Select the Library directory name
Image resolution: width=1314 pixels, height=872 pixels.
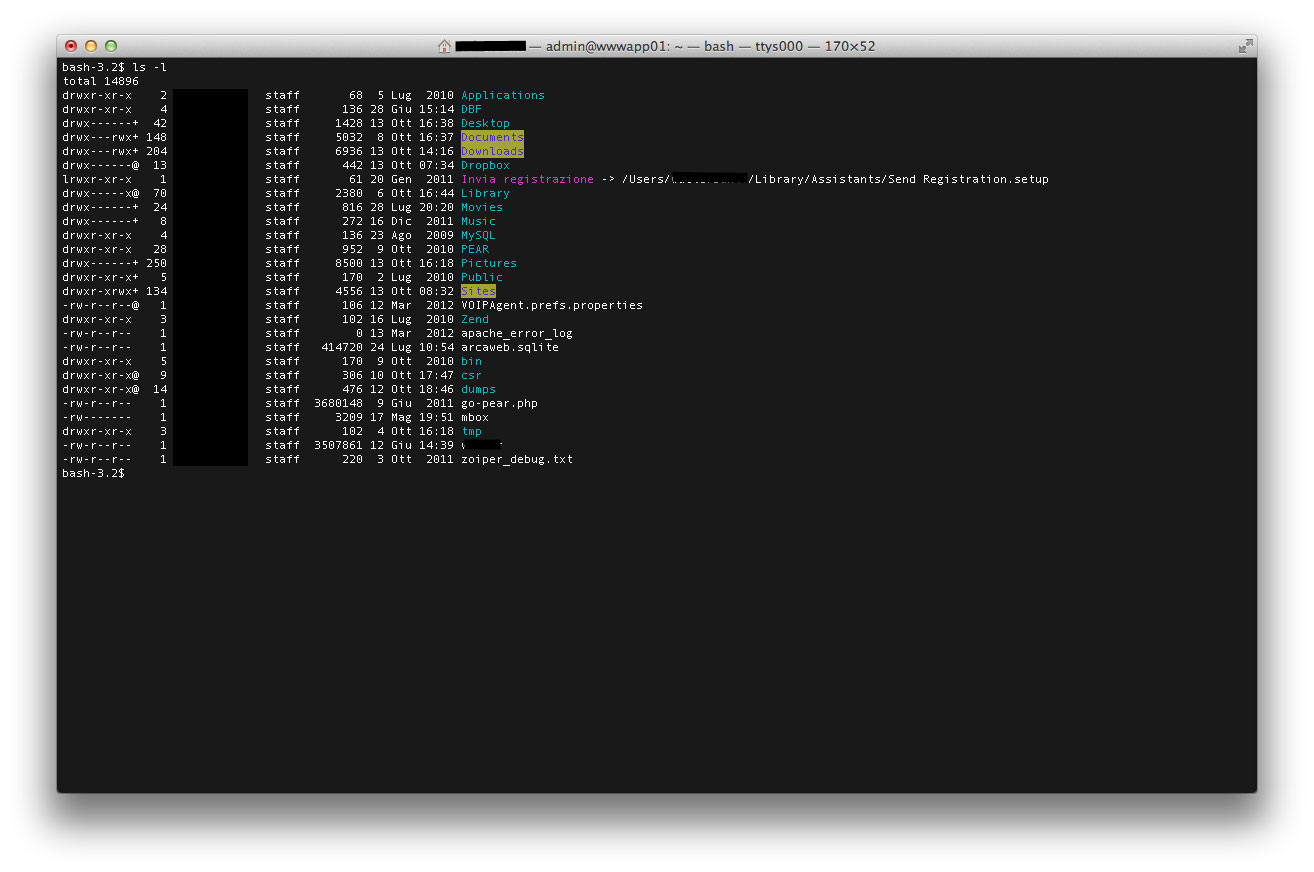click(x=485, y=193)
